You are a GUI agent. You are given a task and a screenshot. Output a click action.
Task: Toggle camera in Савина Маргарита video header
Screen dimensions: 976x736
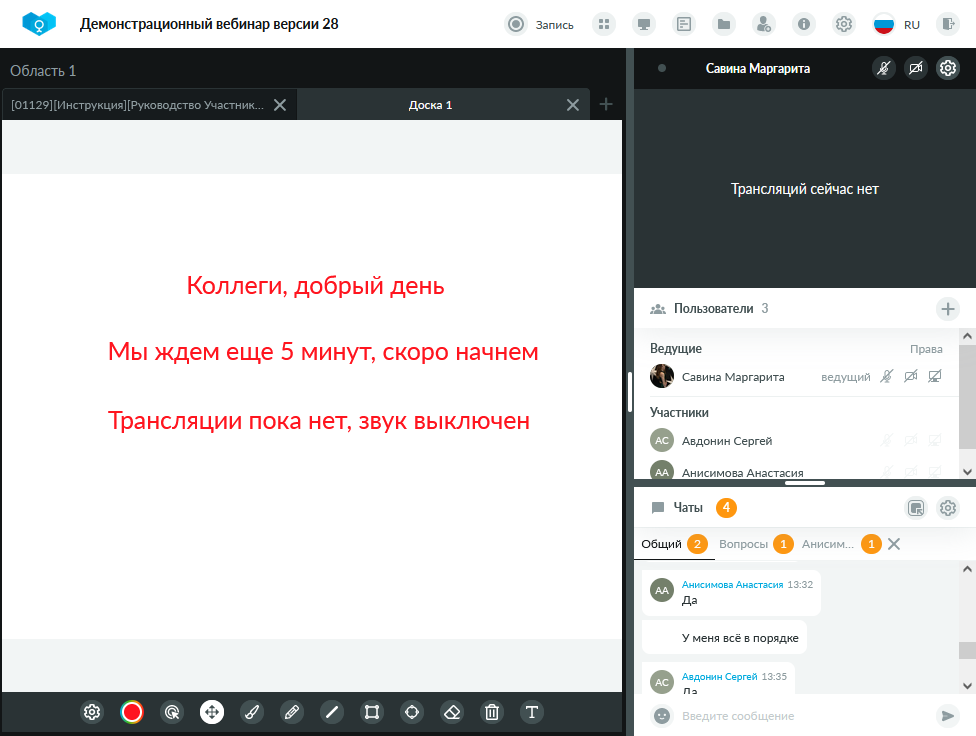pos(916,68)
